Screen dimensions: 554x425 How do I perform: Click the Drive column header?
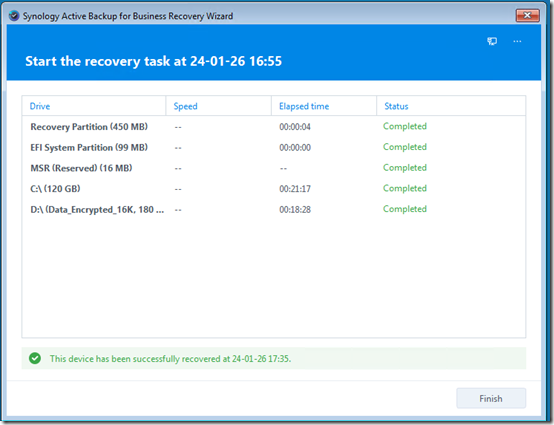pyautogui.click(x=94, y=106)
